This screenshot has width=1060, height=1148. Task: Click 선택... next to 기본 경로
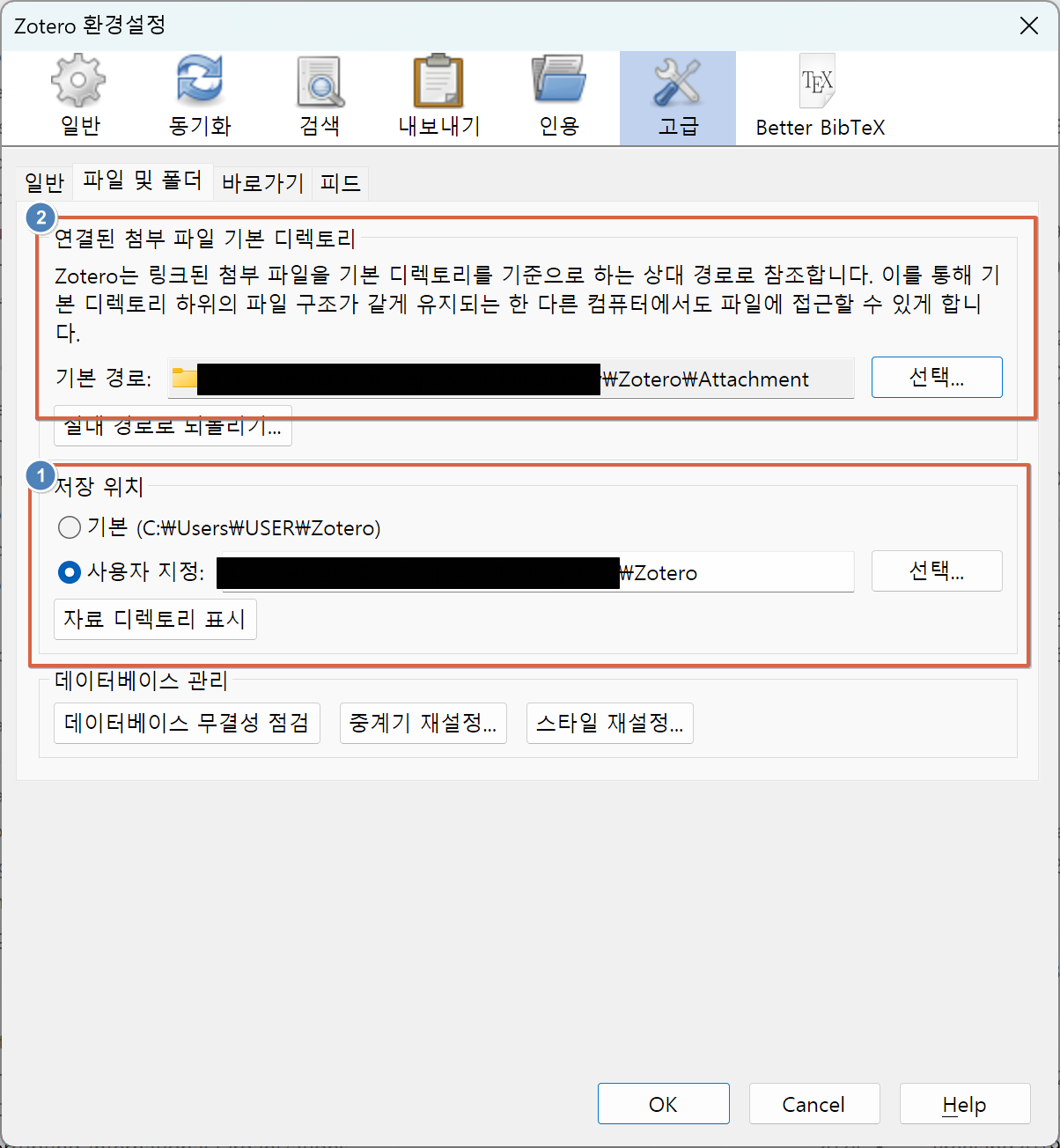tap(937, 378)
